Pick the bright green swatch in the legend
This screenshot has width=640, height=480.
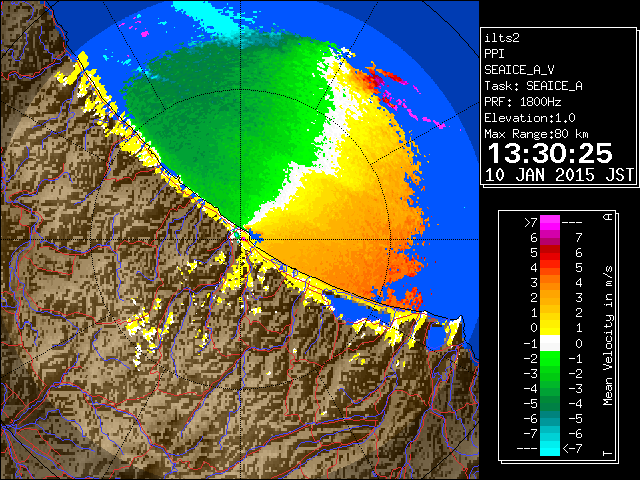tap(550, 358)
